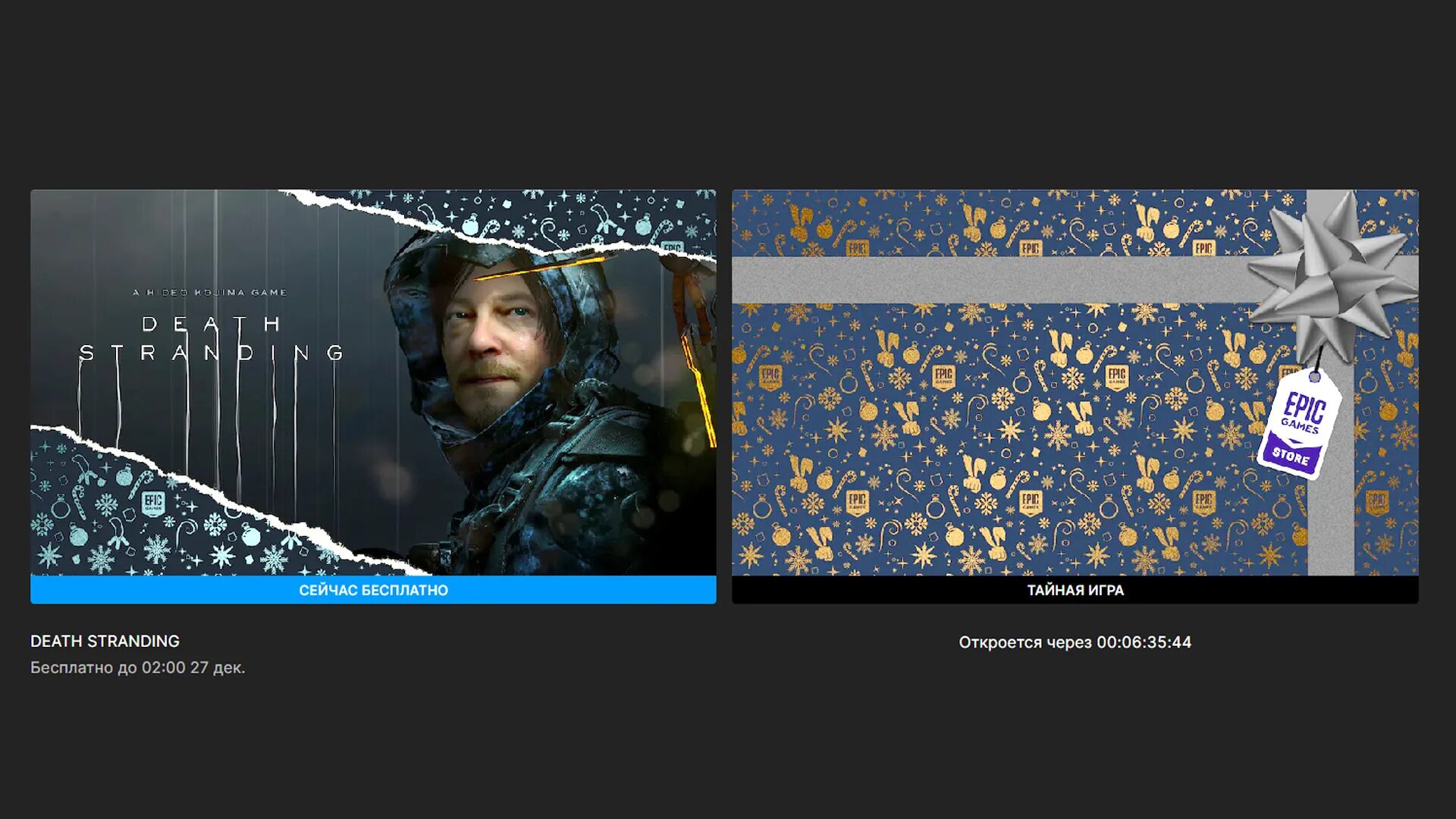Viewport: 1456px width, 819px height.
Task: Click the Epic Games Store gift tag
Action: click(x=1298, y=423)
